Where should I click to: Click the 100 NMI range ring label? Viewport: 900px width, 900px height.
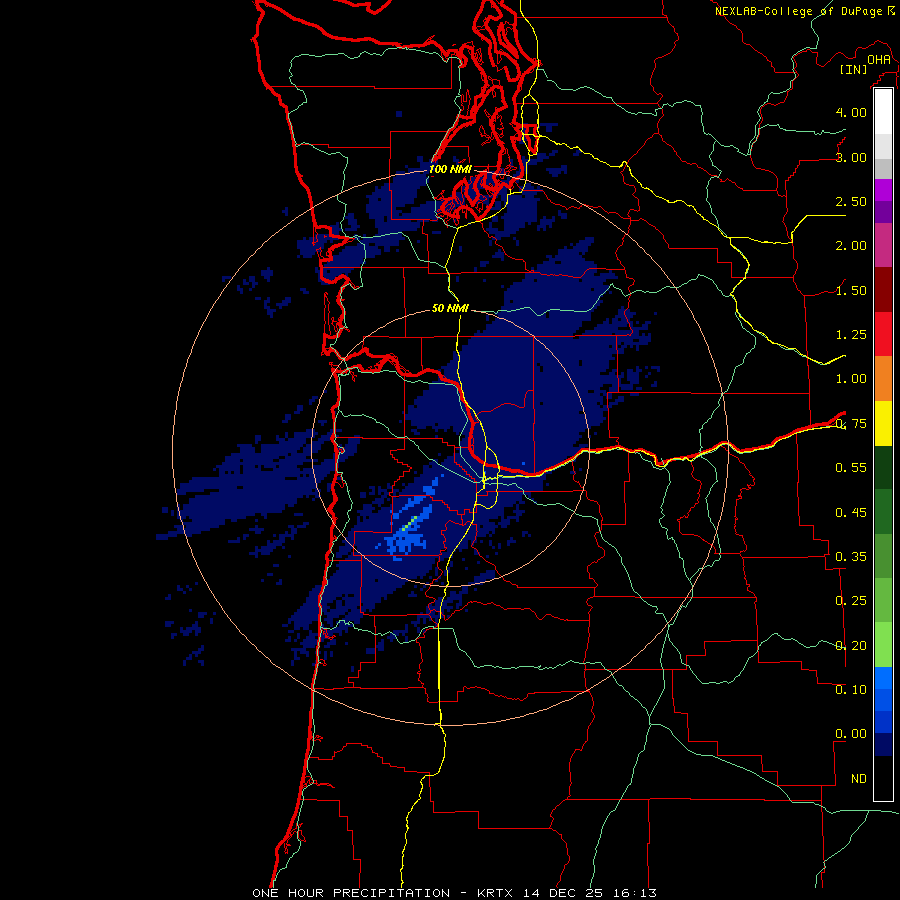(450, 169)
